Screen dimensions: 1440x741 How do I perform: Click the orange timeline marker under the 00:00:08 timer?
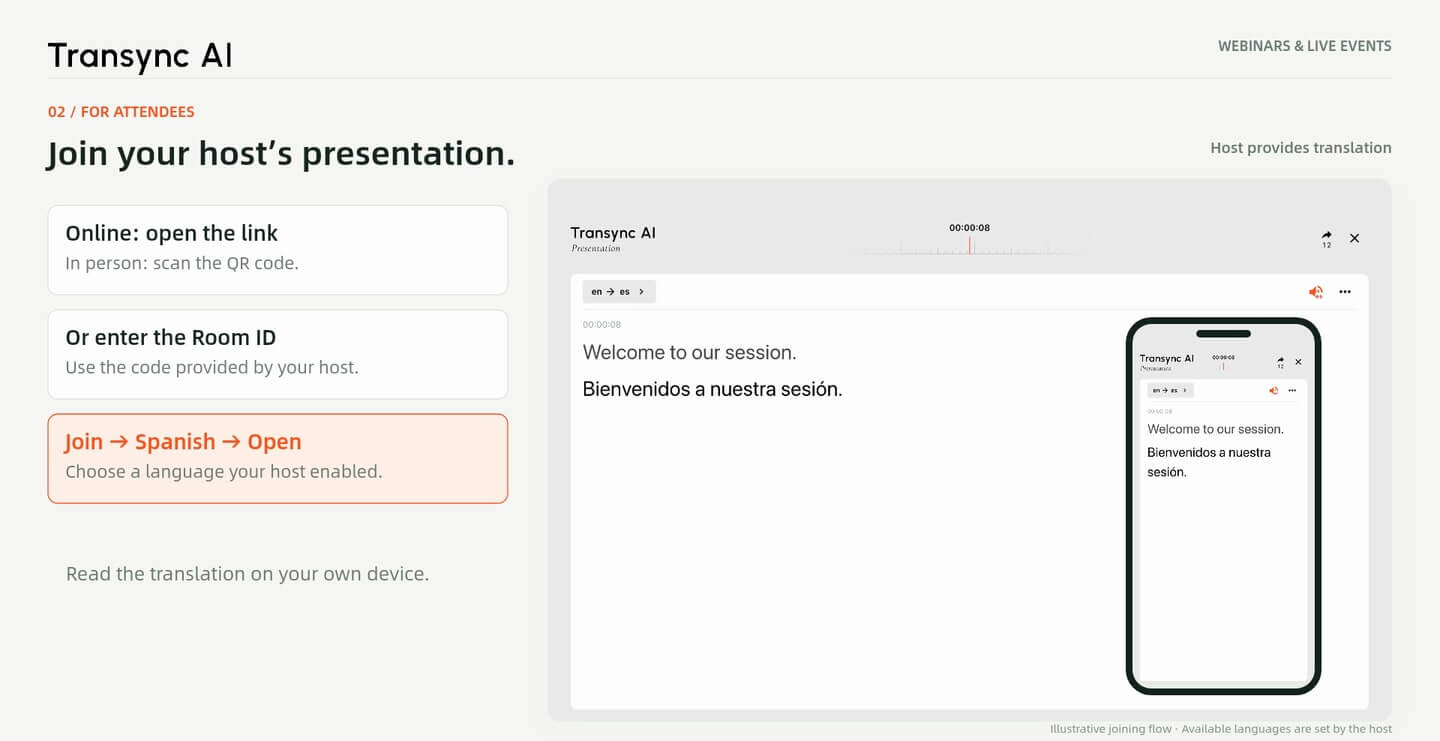969,245
